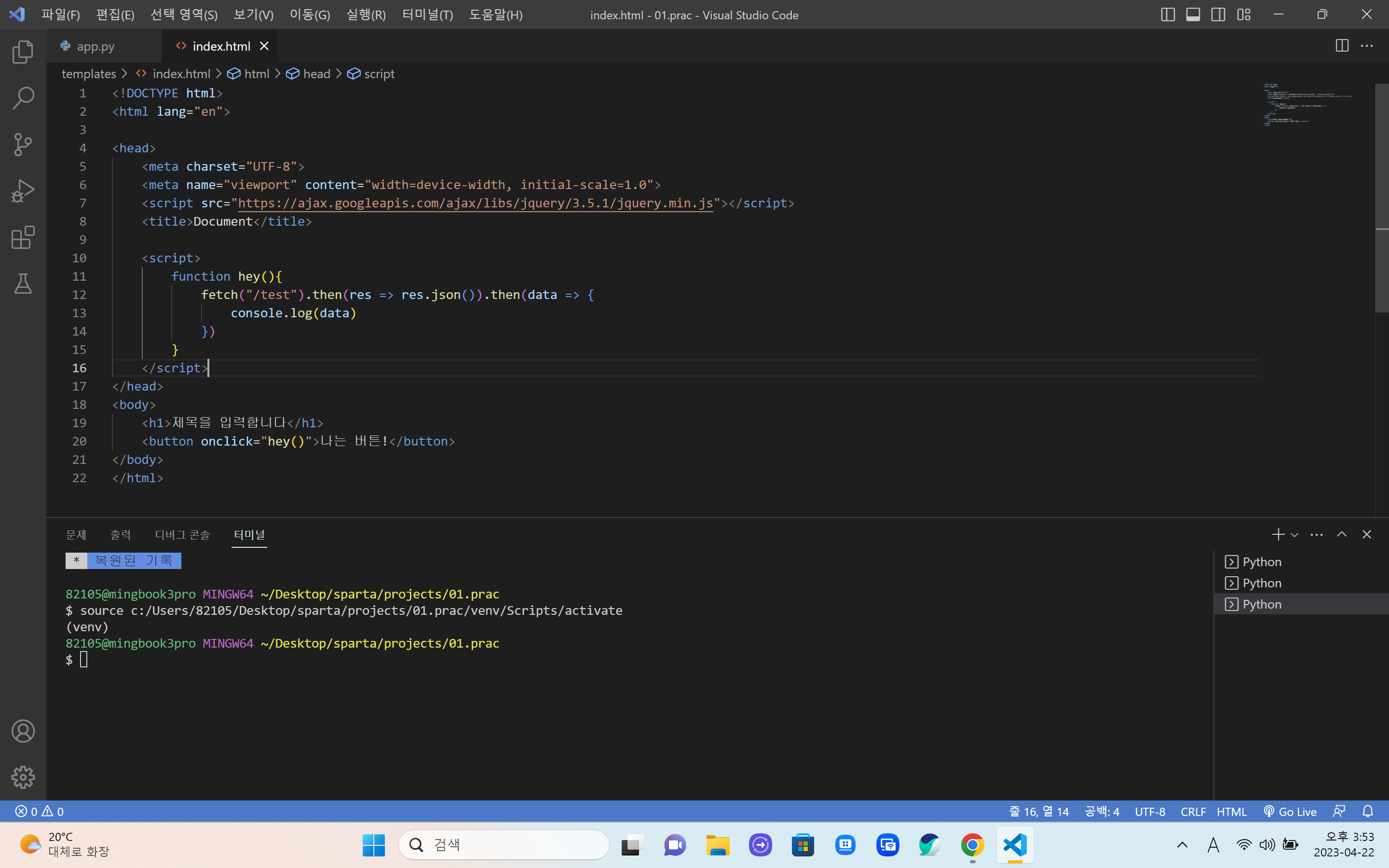
Task: Open the 파일(F) menu
Action: [60, 14]
